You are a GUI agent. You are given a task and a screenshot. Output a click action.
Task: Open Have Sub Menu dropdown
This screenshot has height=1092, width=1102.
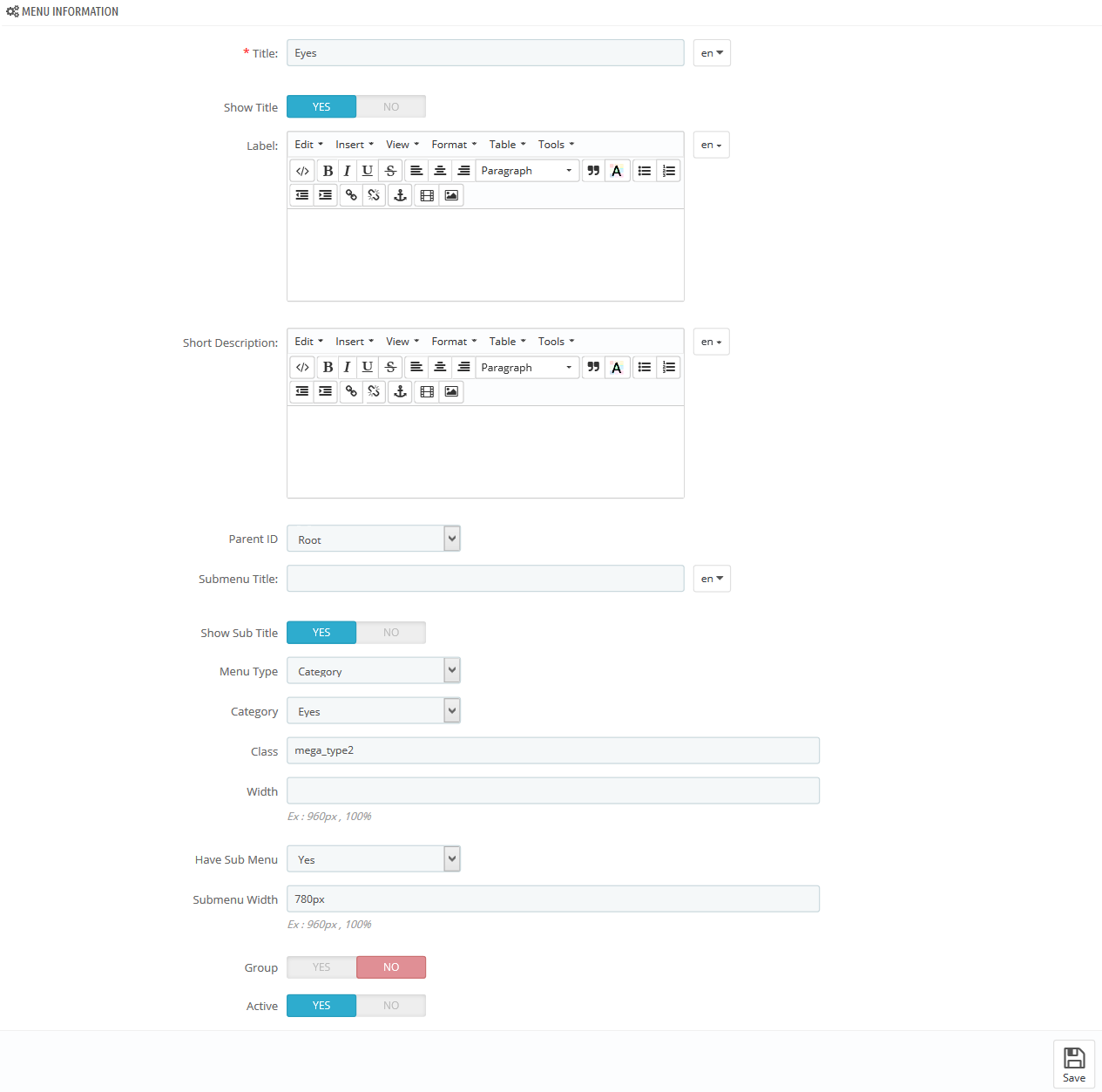pos(374,859)
